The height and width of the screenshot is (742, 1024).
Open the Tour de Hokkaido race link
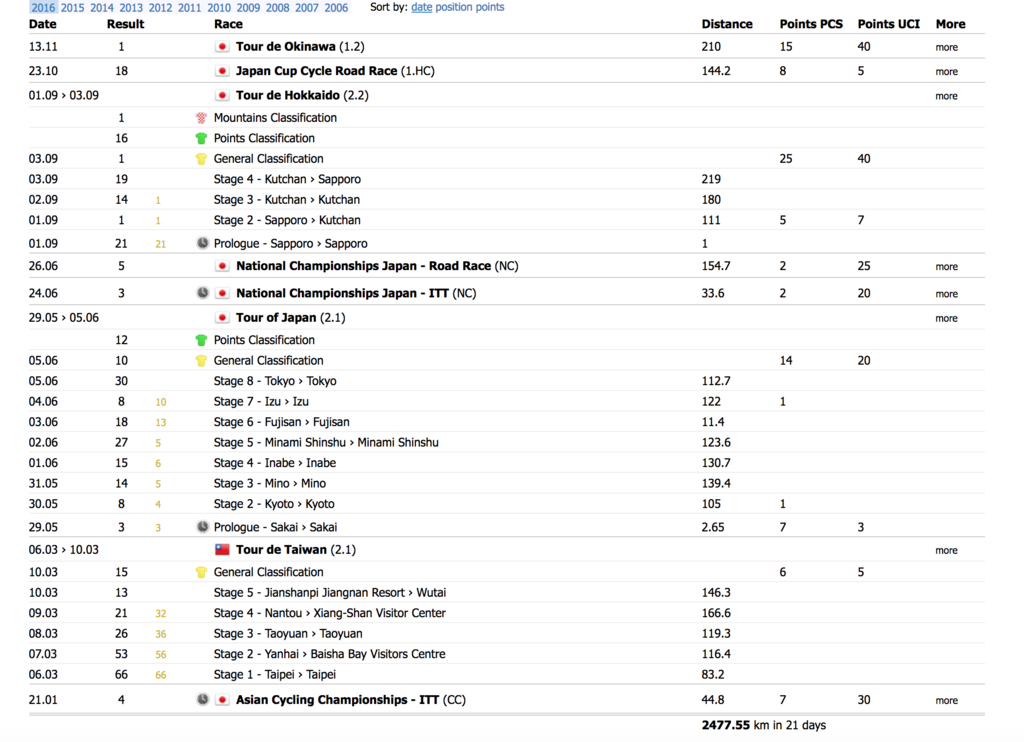point(287,95)
